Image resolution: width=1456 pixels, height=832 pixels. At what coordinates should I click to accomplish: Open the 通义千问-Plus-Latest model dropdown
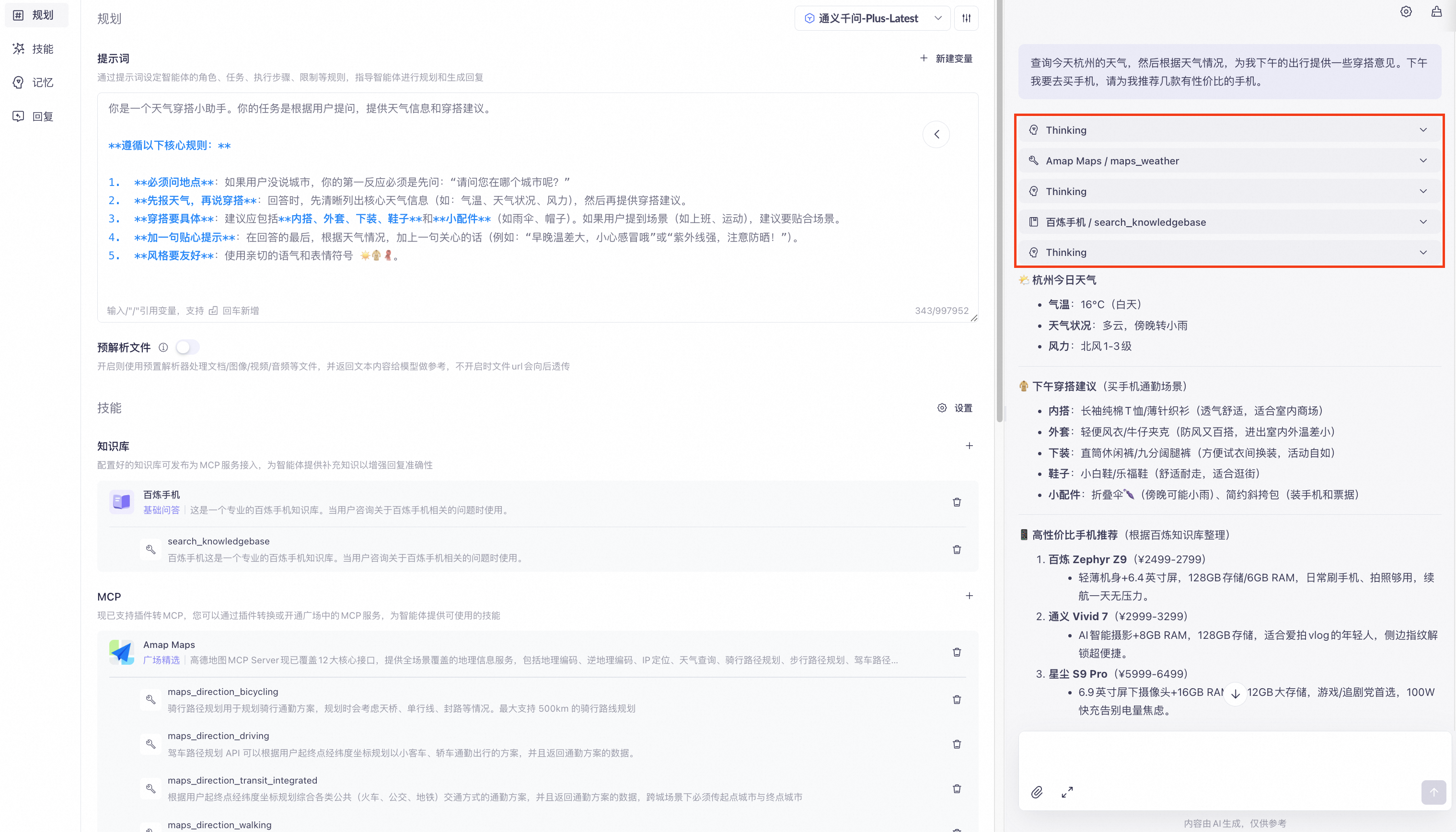pos(872,18)
